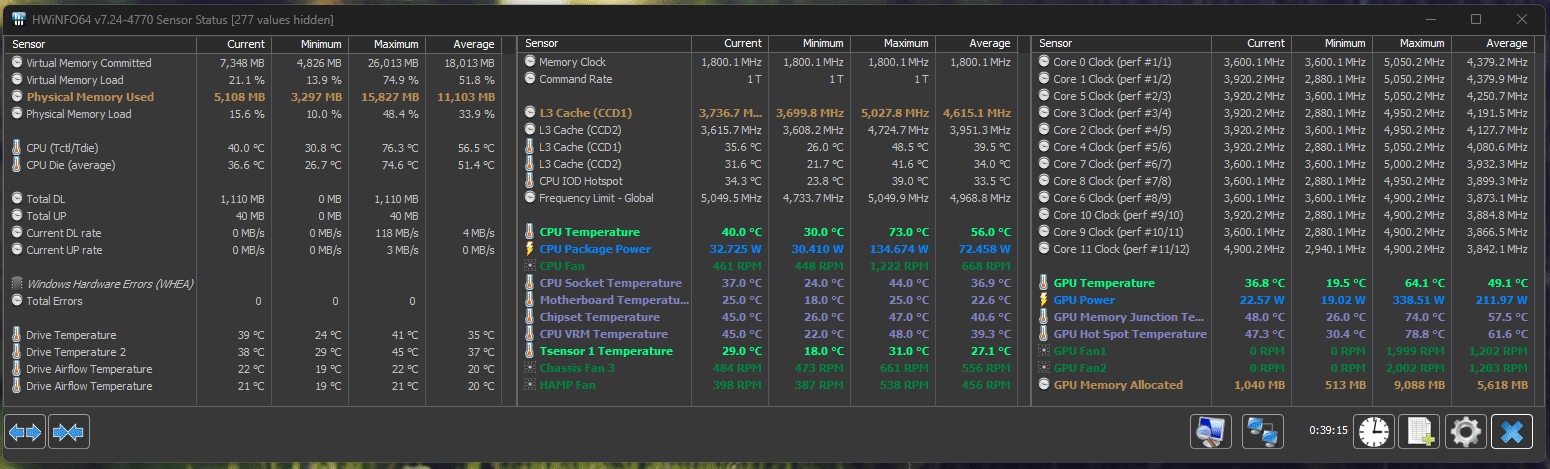Click the fan icon beside CPU Fan
Screen dimensions: 1550x469
pos(530,266)
